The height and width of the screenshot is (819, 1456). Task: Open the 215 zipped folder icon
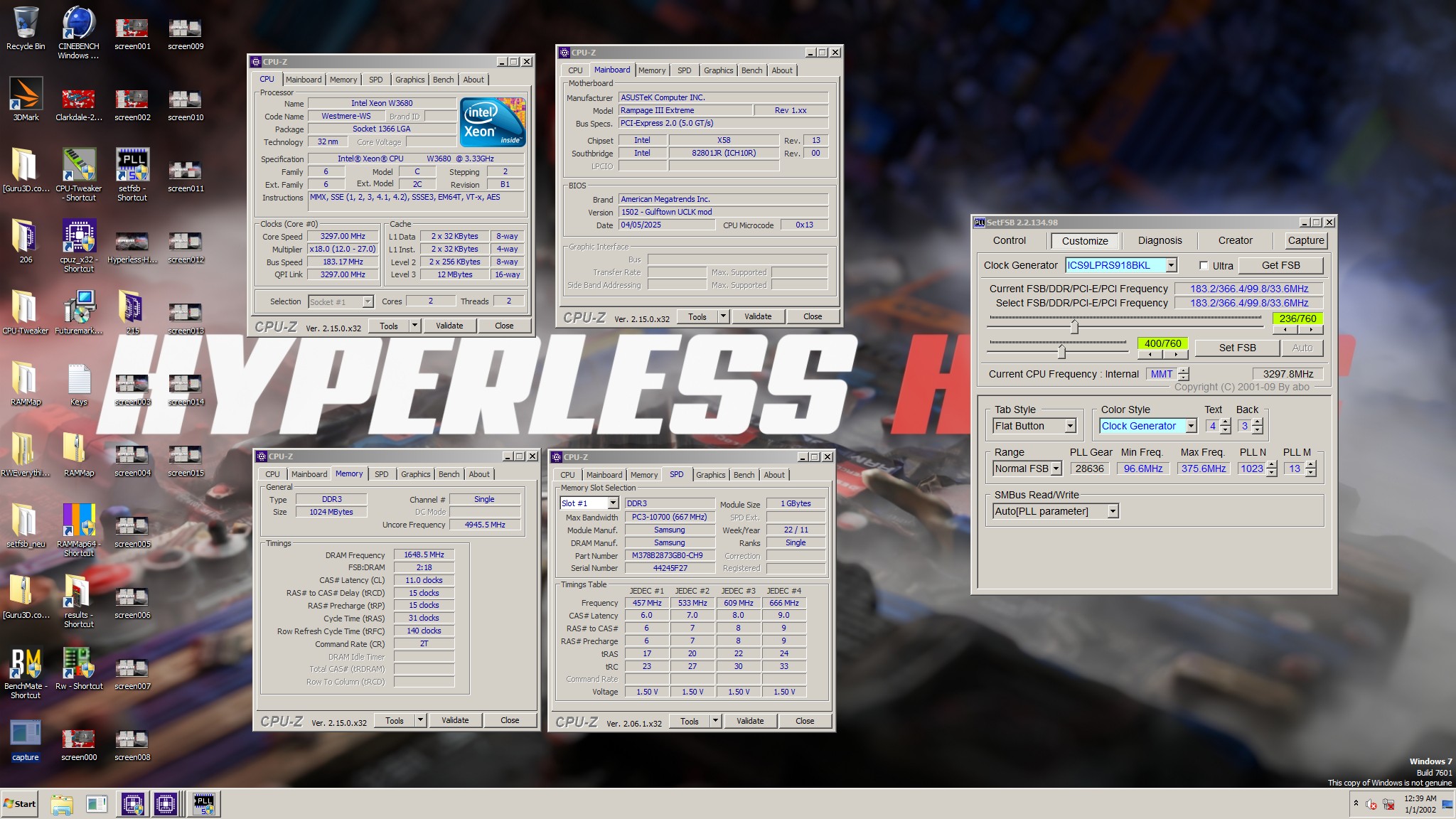132,313
